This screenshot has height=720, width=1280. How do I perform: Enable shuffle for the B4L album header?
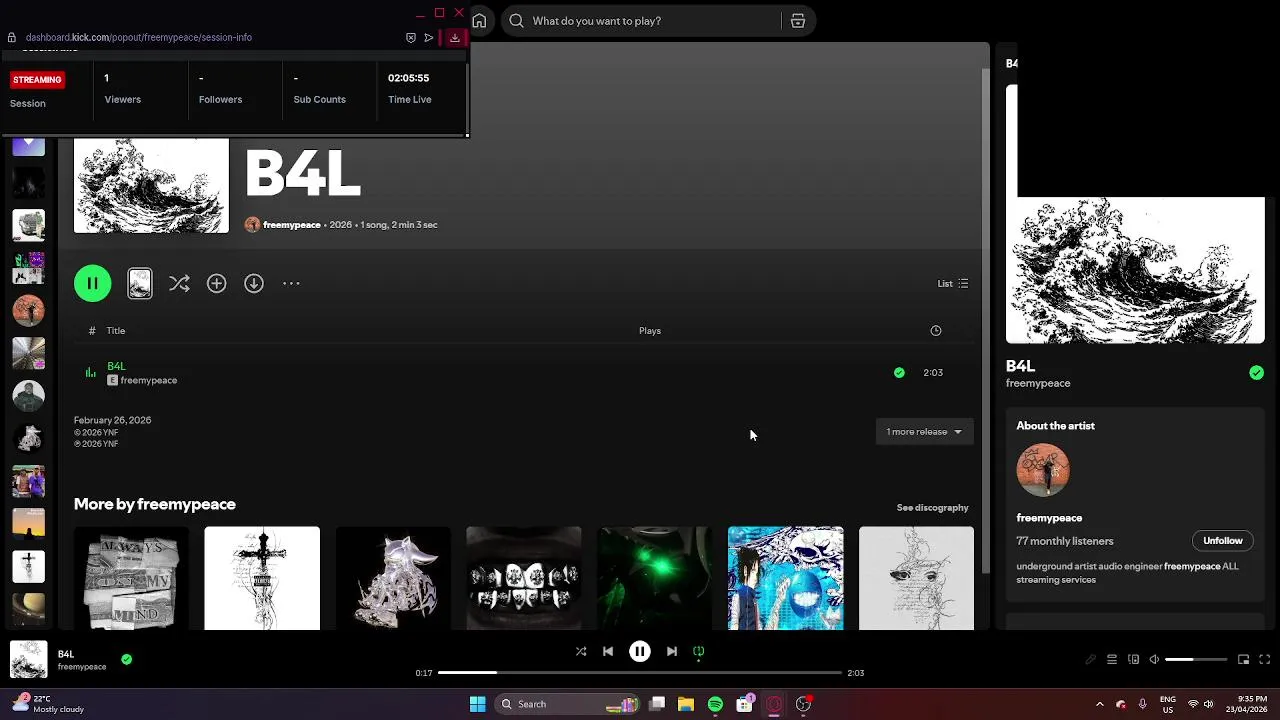coord(179,284)
